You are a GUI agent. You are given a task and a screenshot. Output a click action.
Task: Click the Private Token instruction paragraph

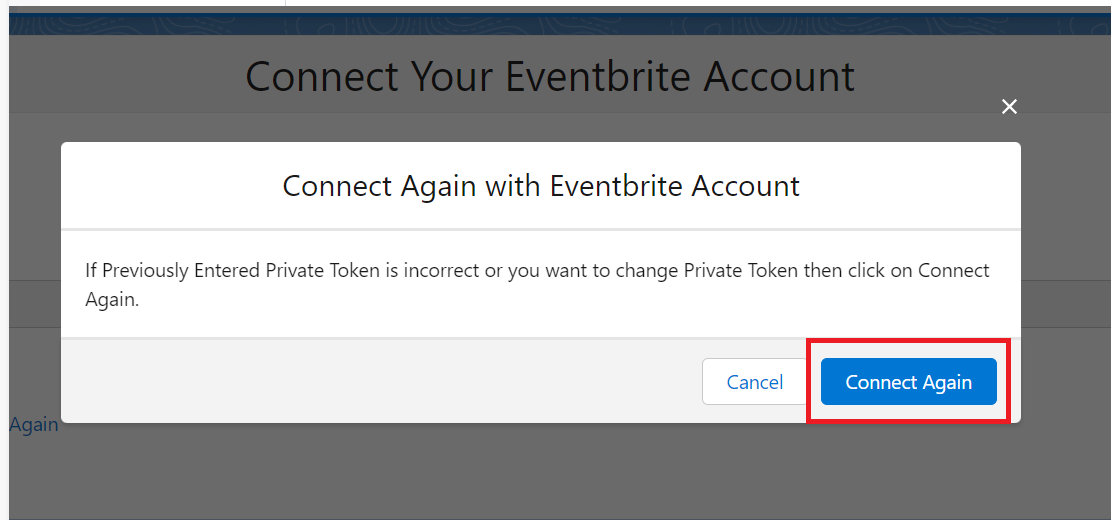537,285
